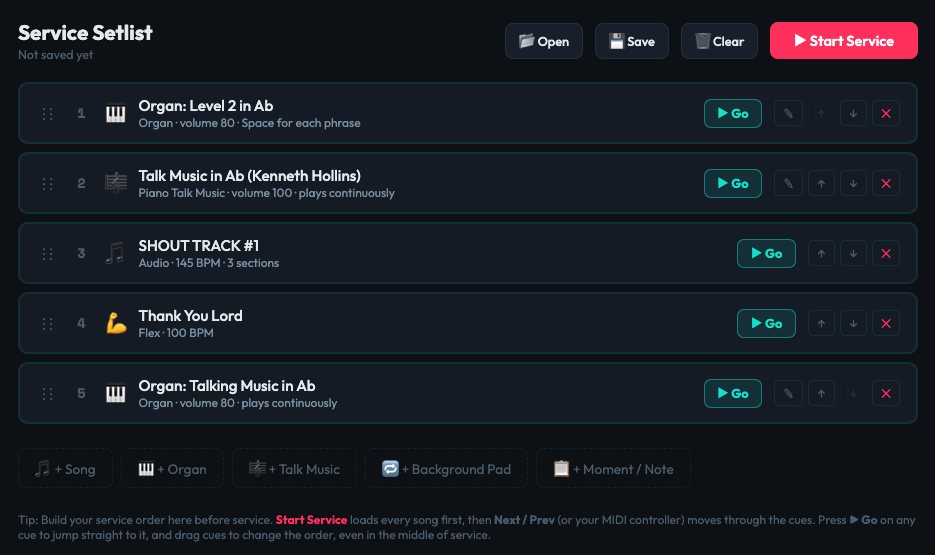
Task: Click the 'Not saved yet' status text
Action: 55,55
